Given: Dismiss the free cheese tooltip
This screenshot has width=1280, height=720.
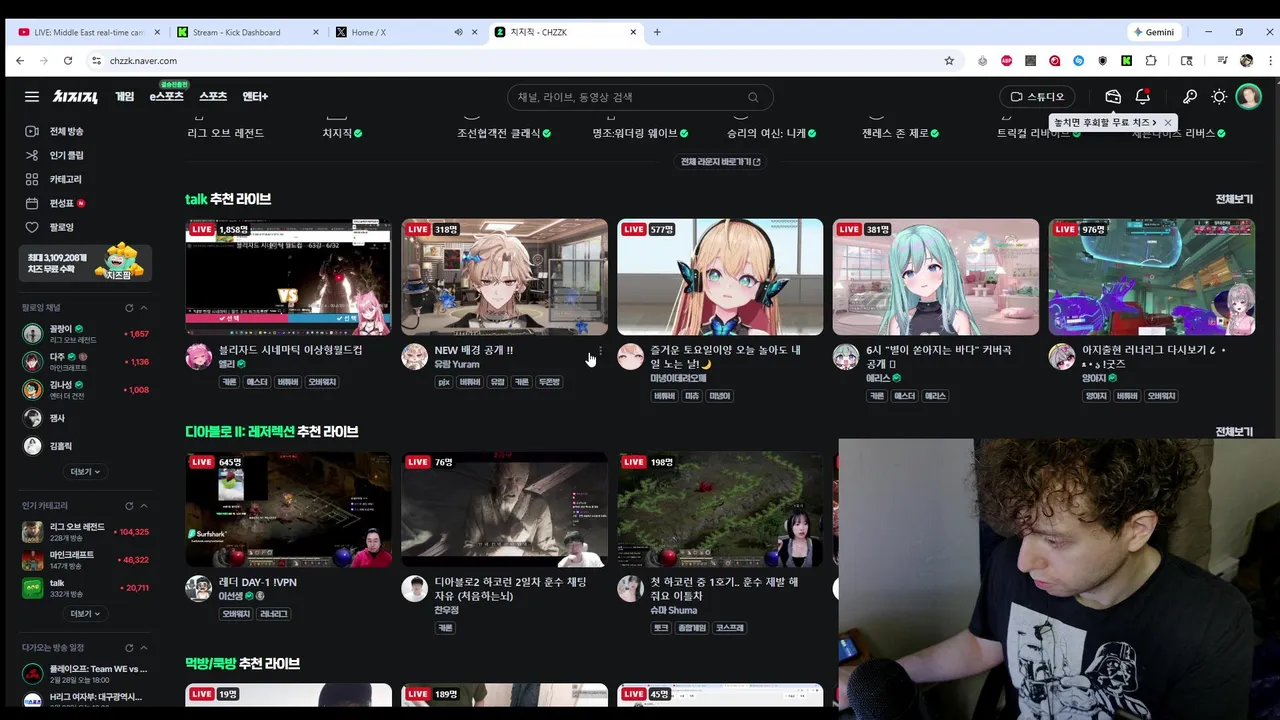Looking at the screenshot, I should pyautogui.click(x=1167, y=122).
